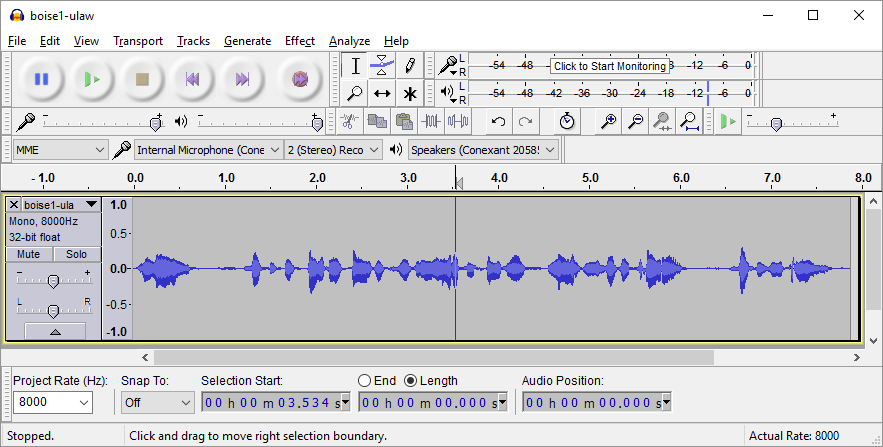Click the Silence audio icon
883x447 pixels.
(x=458, y=121)
